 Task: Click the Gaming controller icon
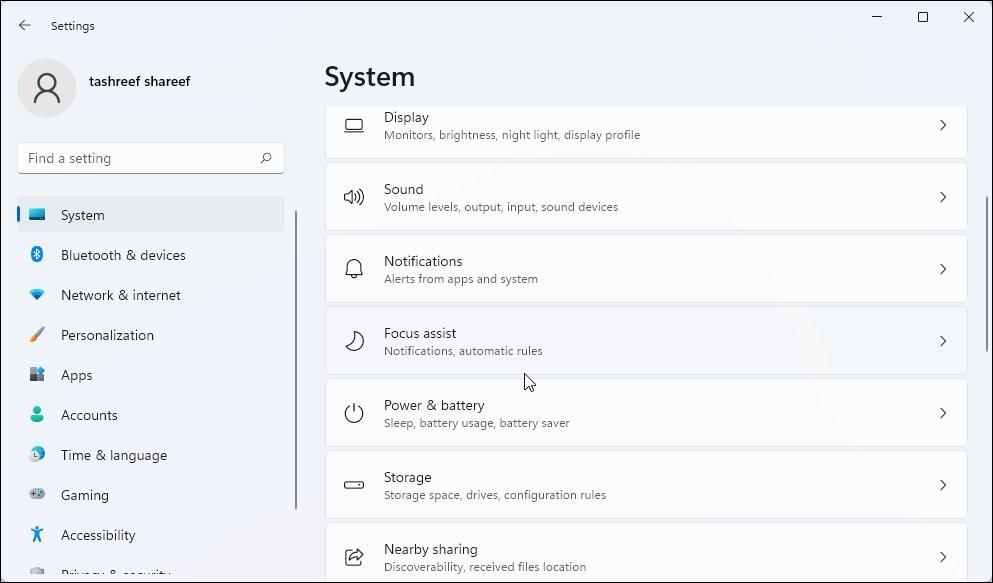(x=37, y=494)
